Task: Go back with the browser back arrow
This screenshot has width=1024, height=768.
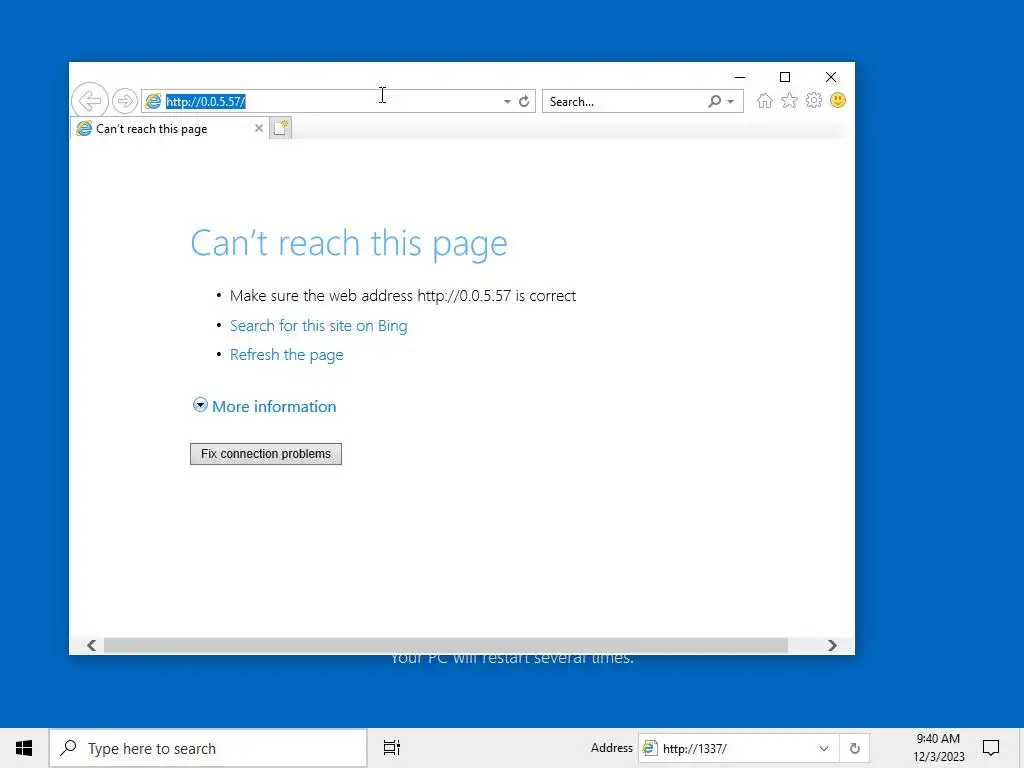Action: click(x=89, y=101)
